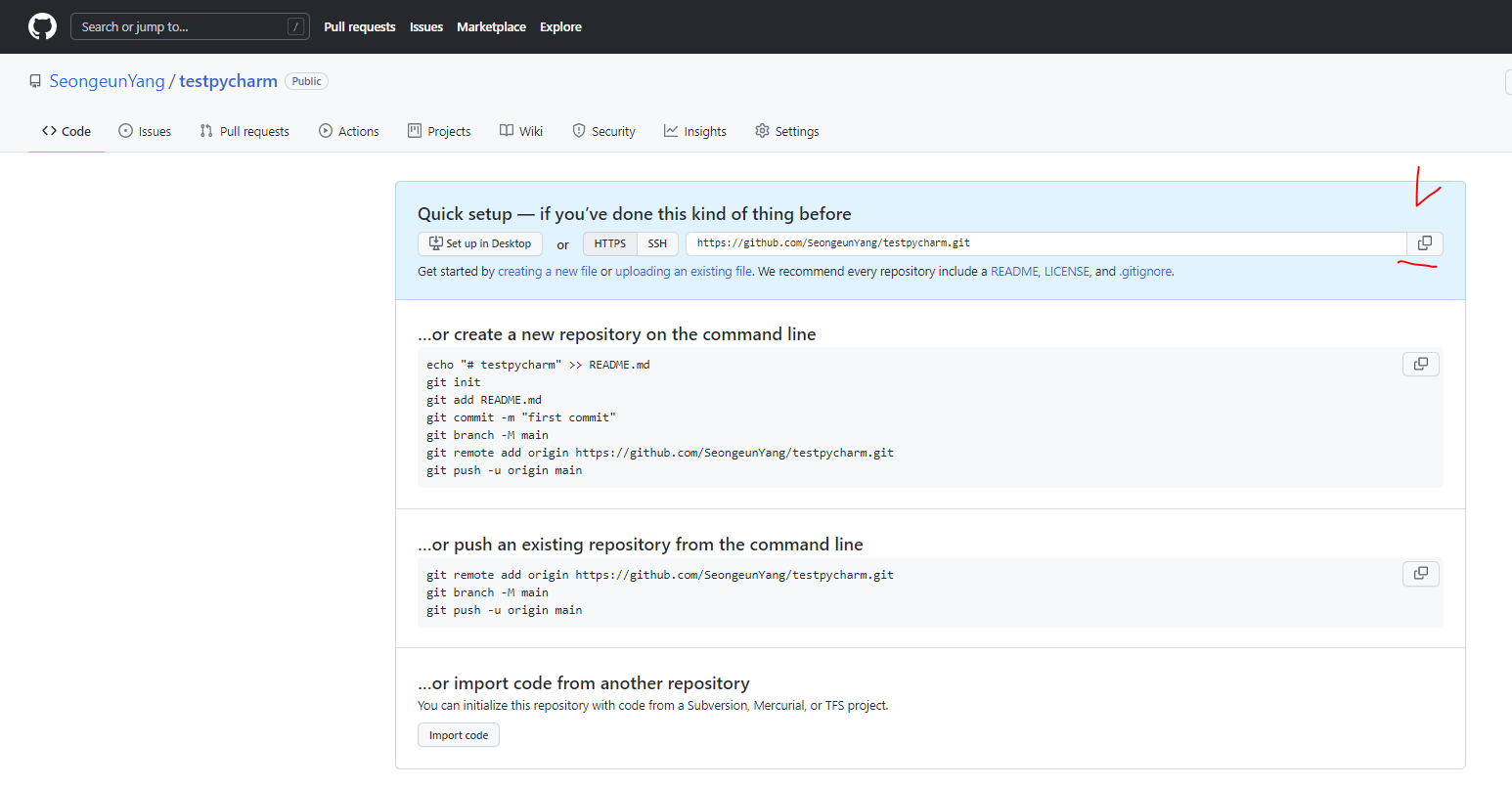Open the Actions tab

[349, 131]
